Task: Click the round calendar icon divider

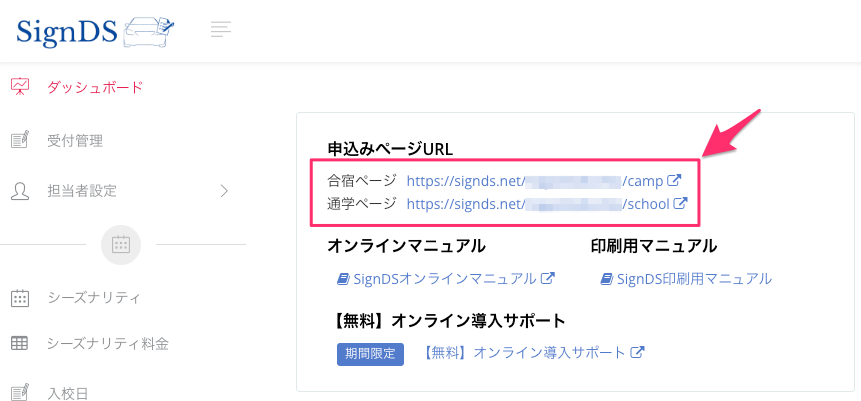Action: point(121,244)
